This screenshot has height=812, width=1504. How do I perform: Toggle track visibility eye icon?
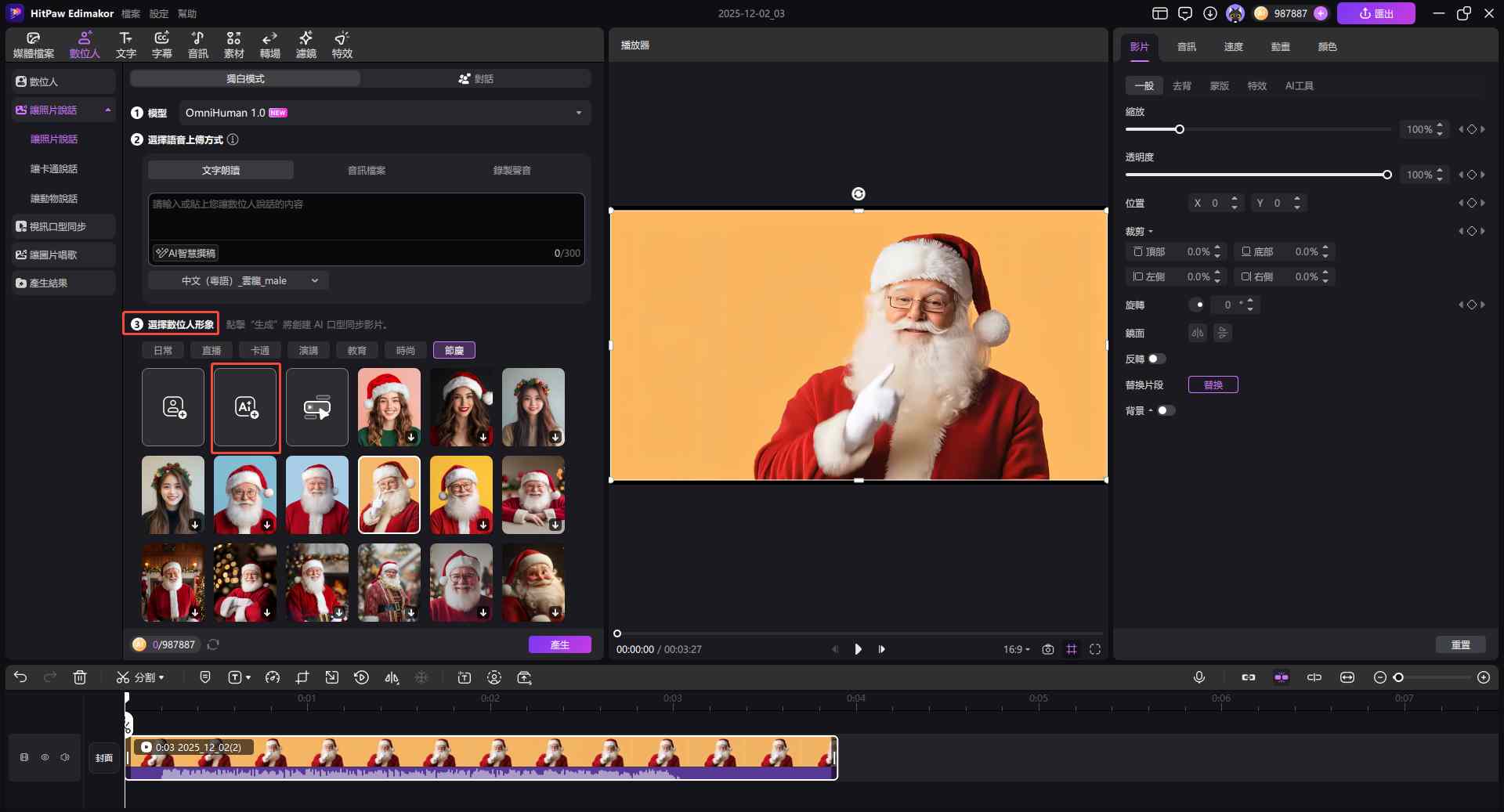pos(45,757)
